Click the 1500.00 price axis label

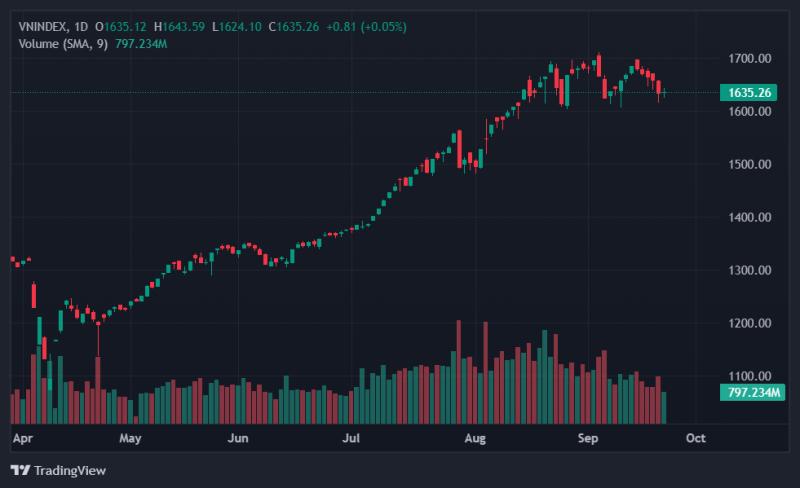tap(749, 164)
